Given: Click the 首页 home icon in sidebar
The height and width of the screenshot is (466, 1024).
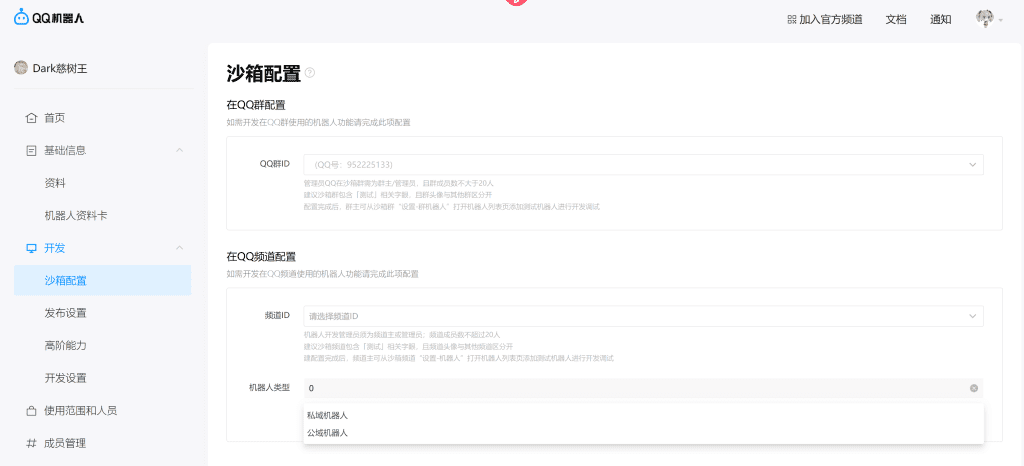Looking at the screenshot, I should 31,118.
